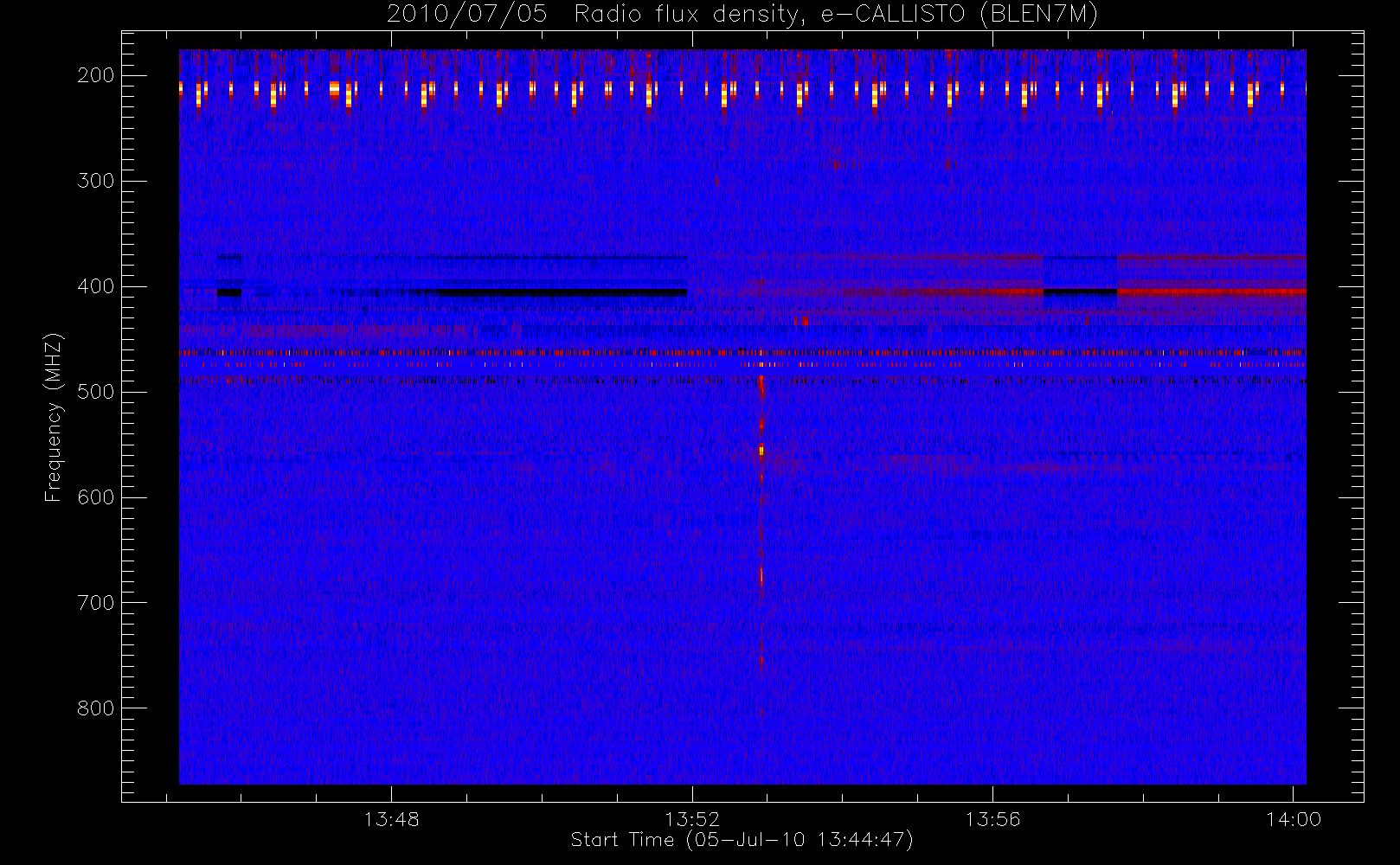Click the 'Frequency (MHZ)' axis label
Viewport: 1400px width, 865px height.
pos(54,417)
